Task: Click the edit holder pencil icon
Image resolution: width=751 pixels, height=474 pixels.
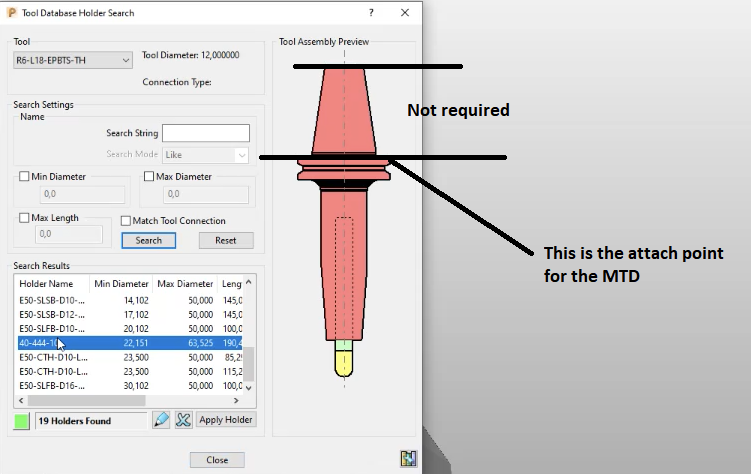Action: tap(161, 420)
